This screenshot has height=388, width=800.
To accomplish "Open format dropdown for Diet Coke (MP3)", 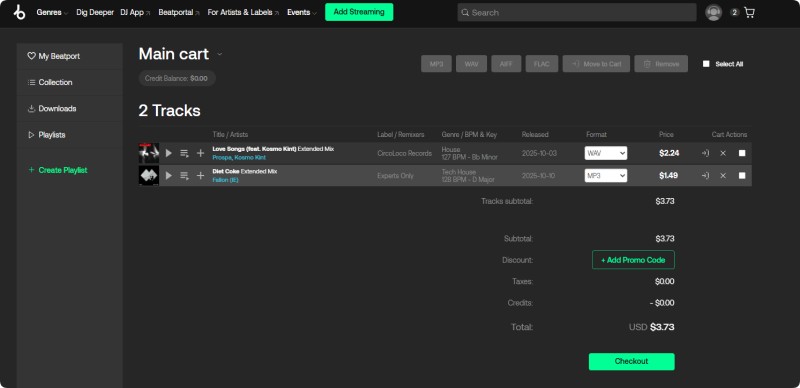I will coord(606,176).
